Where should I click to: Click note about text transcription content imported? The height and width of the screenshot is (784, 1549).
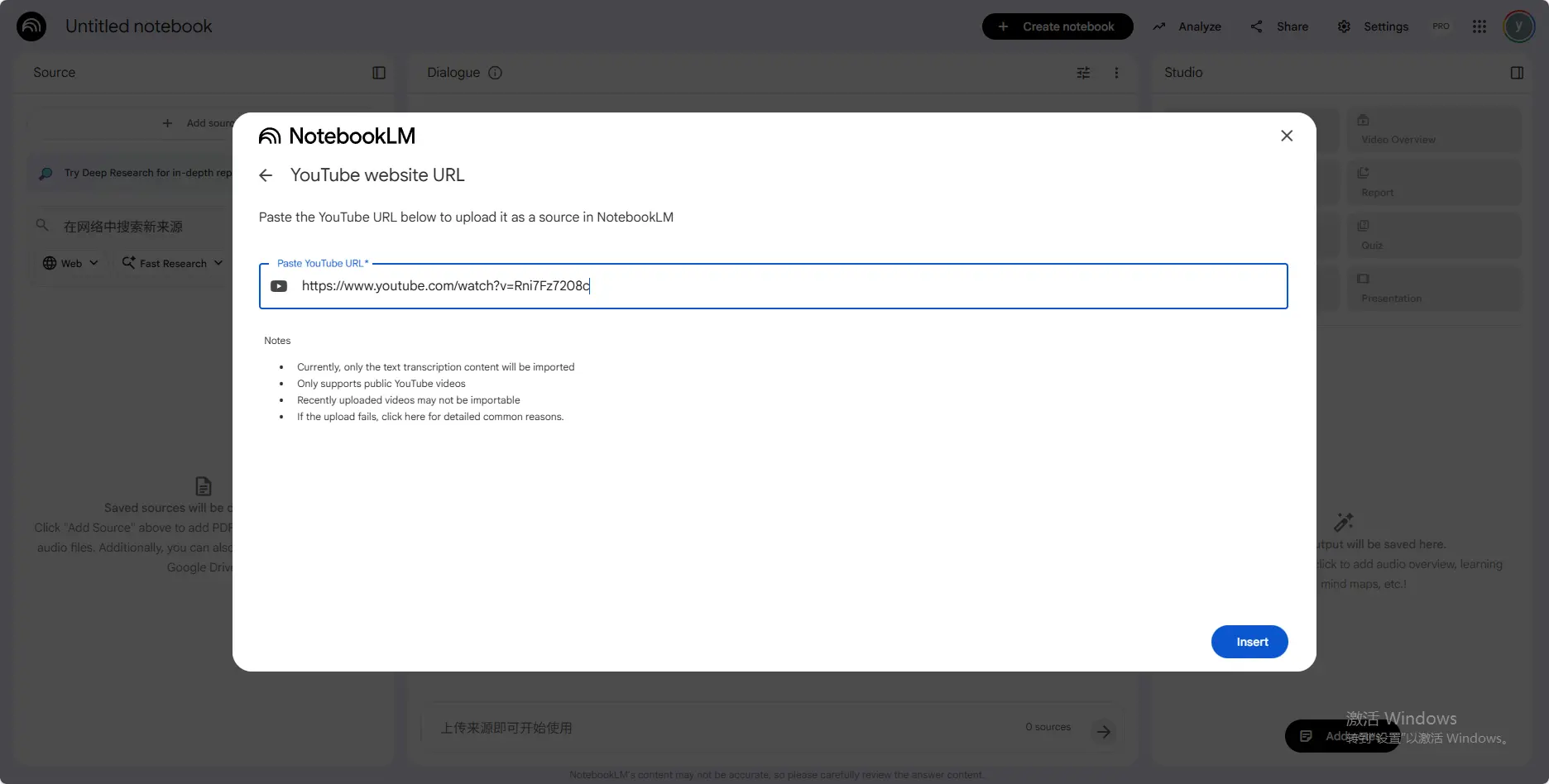pyautogui.click(x=436, y=367)
